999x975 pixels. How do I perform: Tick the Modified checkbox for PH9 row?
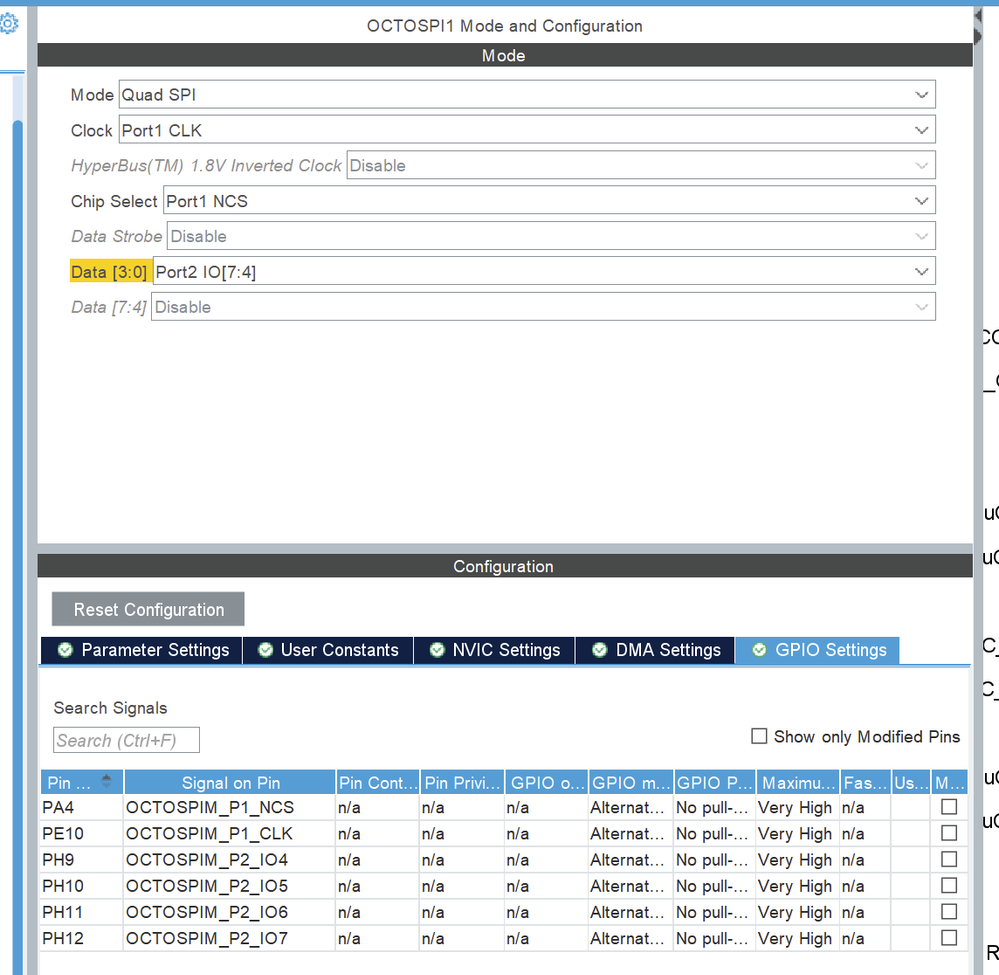pos(949,859)
